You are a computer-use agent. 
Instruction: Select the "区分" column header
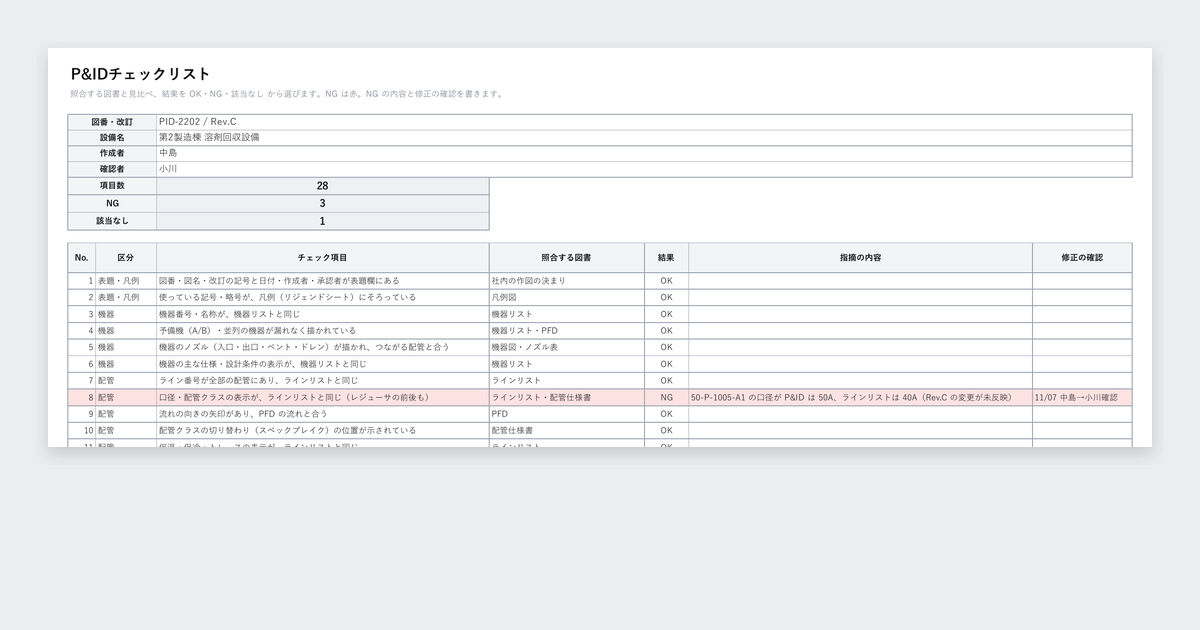point(126,258)
